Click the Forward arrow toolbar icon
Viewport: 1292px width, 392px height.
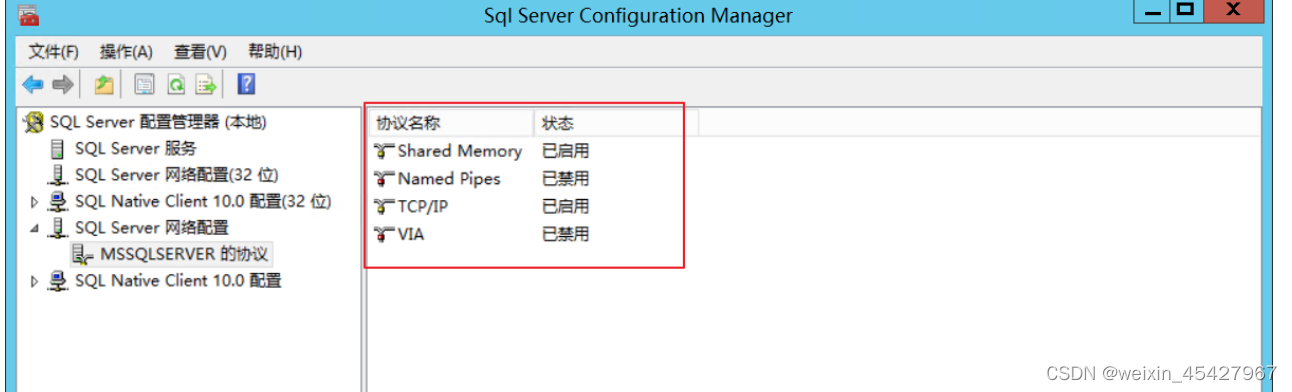tap(63, 85)
